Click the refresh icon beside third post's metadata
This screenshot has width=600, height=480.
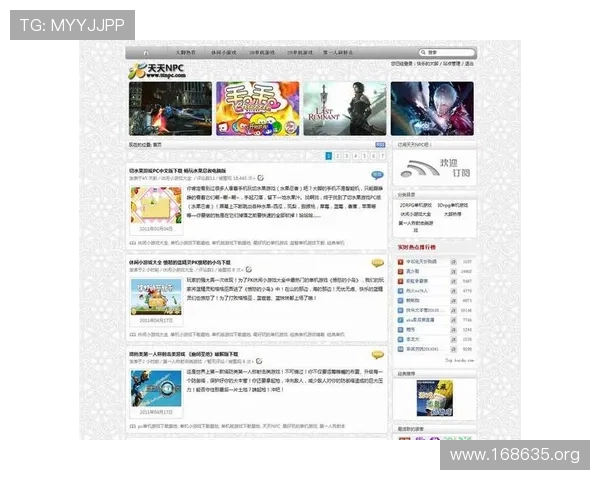click(x=259, y=361)
